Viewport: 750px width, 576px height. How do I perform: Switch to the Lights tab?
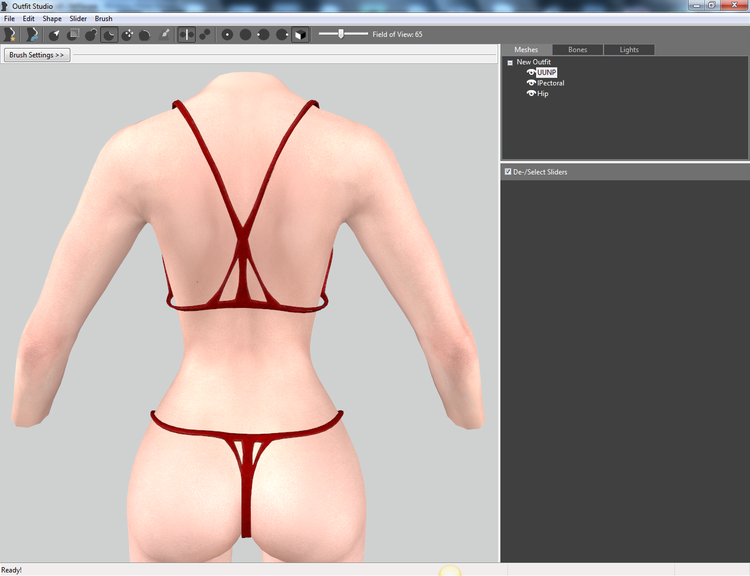pyautogui.click(x=629, y=50)
